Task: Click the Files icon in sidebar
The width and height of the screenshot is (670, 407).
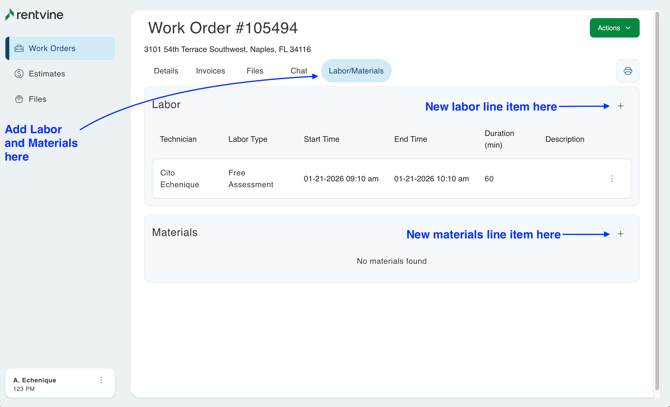Action: pyautogui.click(x=19, y=99)
